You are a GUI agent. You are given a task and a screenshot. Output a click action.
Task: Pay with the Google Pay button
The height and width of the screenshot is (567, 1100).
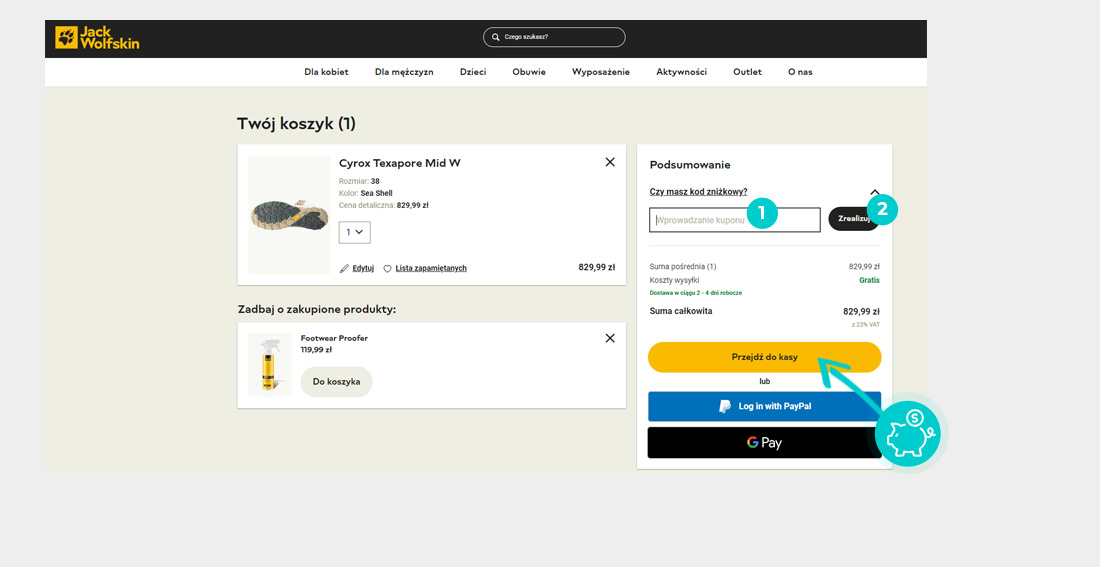coord(764,443)
